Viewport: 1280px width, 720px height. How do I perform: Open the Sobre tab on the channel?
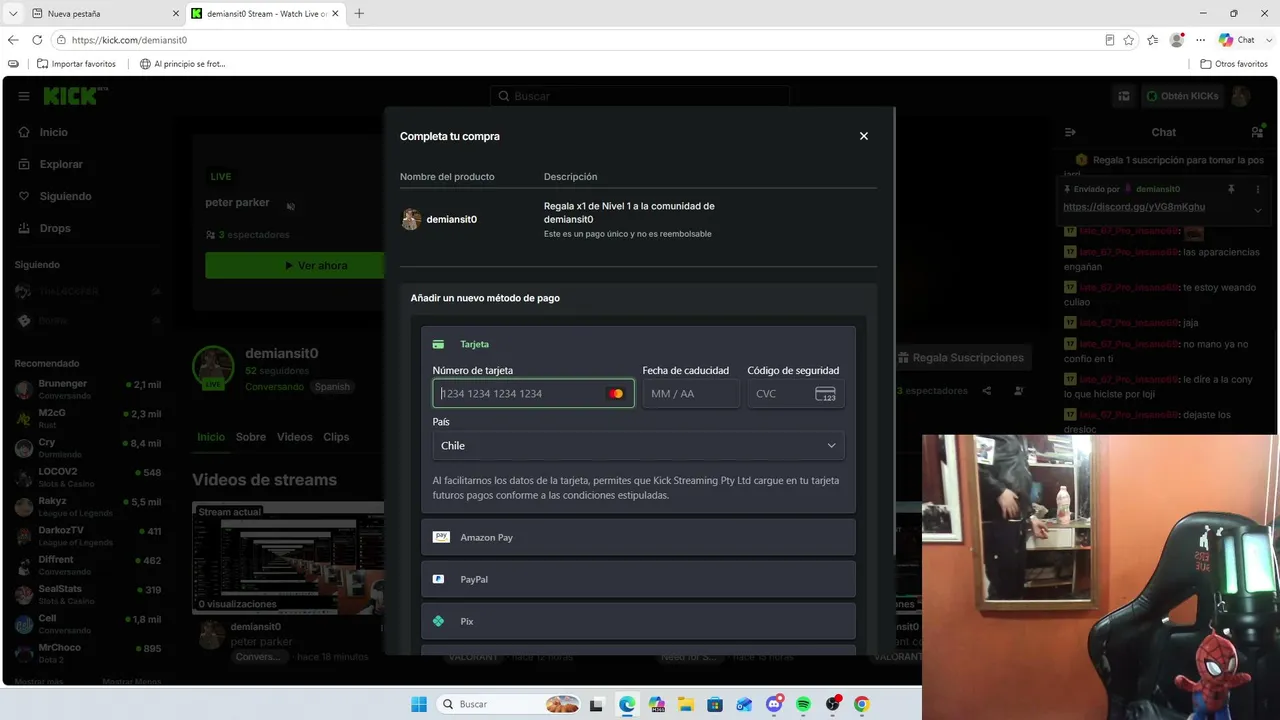click(251, 437)
